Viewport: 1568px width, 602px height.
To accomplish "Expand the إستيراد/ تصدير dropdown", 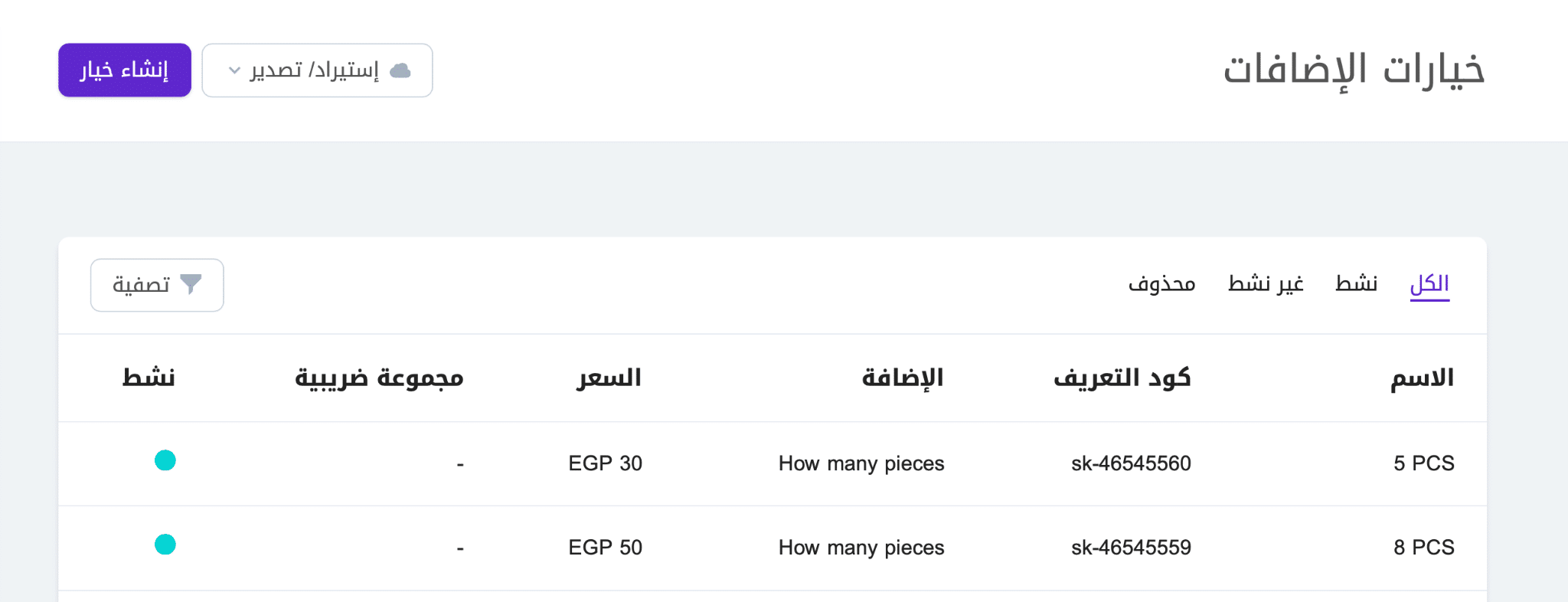I will point(317,70).
